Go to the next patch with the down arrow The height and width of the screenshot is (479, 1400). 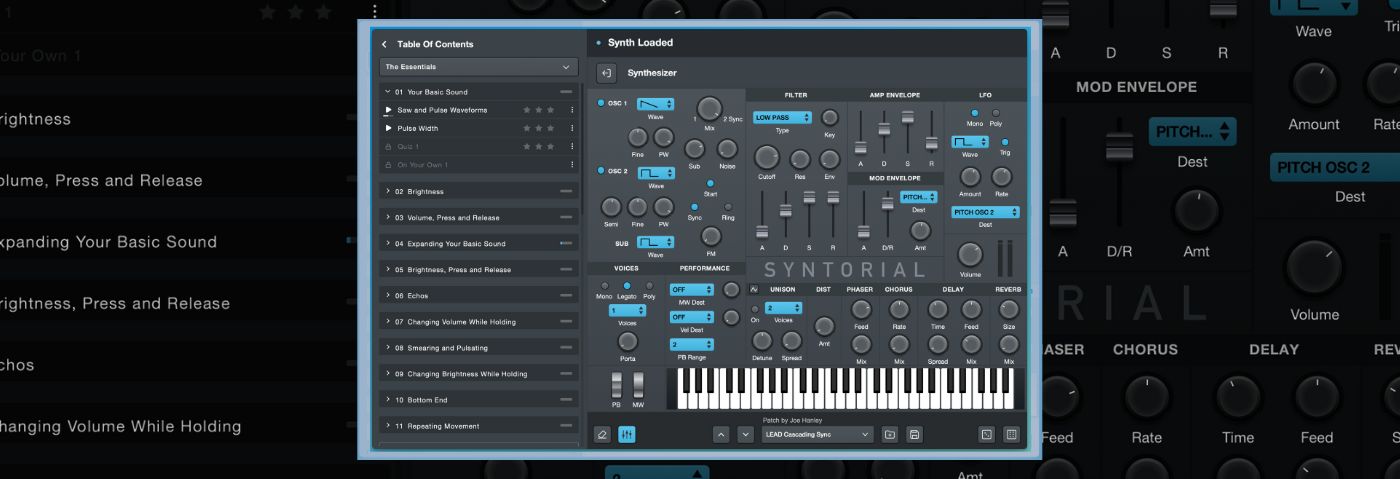tap(746, 434)
